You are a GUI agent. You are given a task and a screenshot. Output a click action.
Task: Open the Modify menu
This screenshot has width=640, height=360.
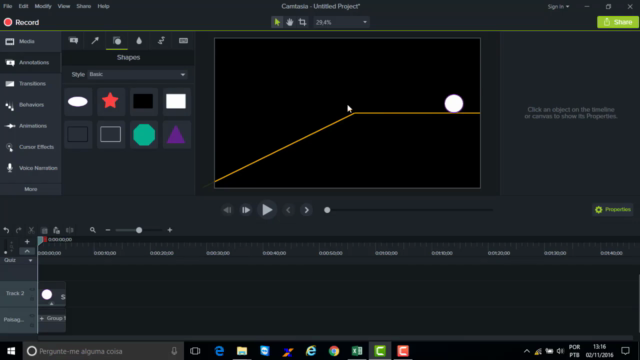point(43,6)
